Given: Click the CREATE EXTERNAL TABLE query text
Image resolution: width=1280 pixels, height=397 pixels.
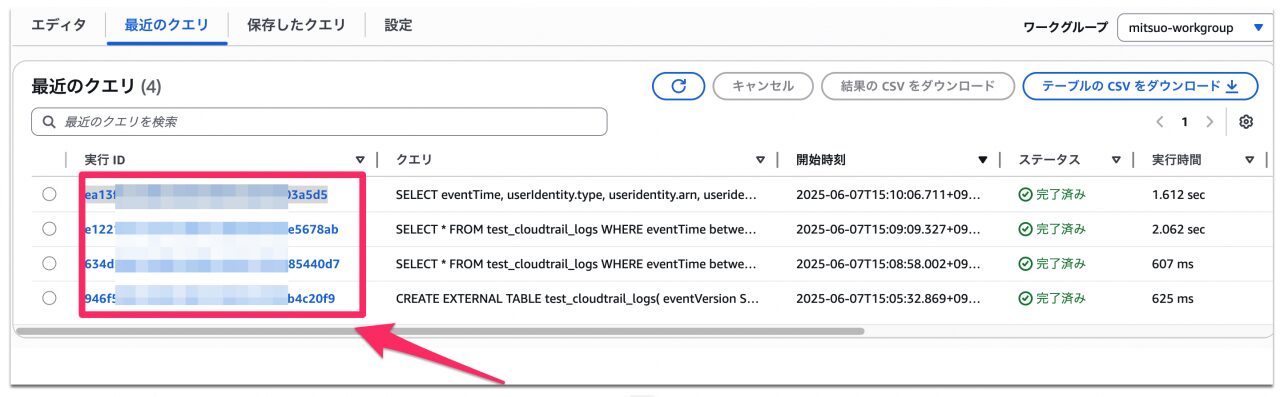Looking at the screenshot, I should (x=577, y=298).
